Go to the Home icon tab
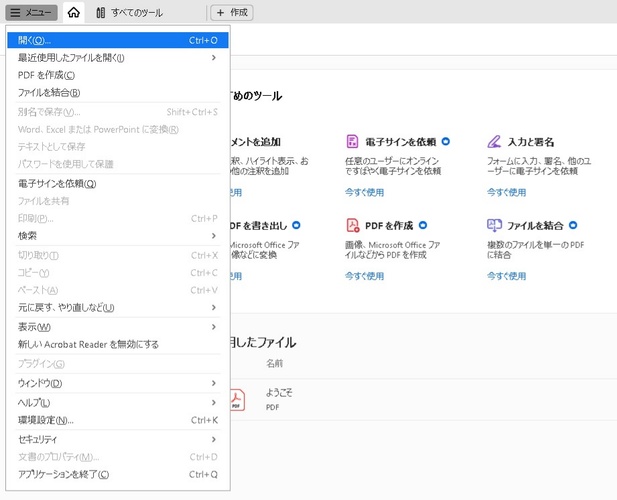 click(74, 13)
